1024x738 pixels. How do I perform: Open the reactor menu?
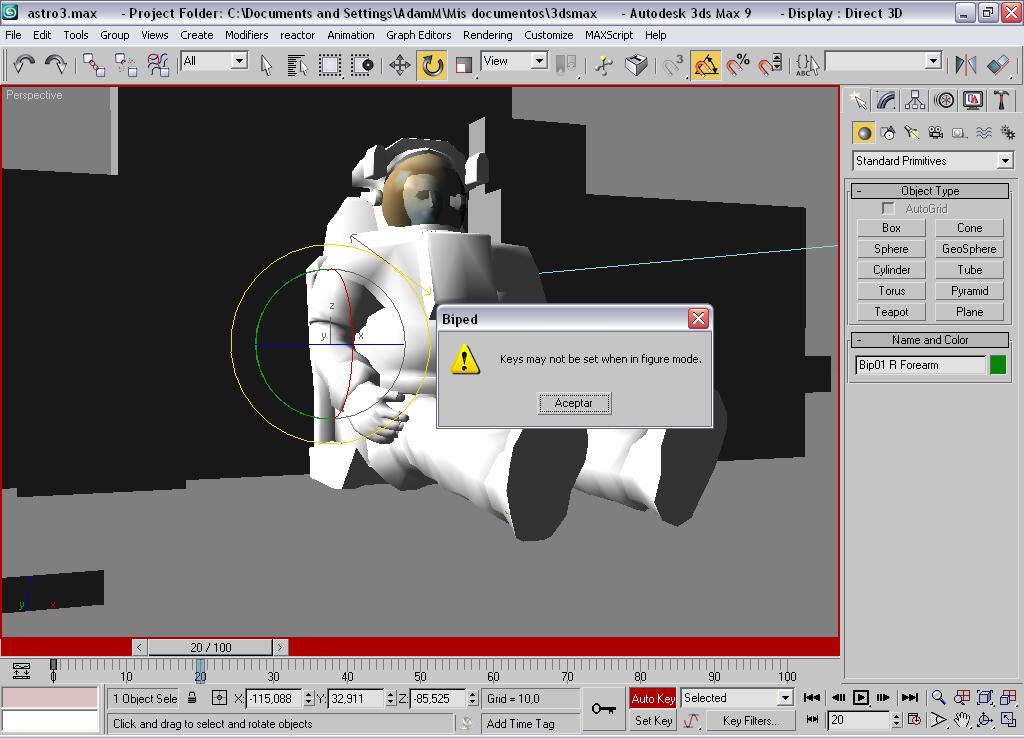pyautogui.click(x=297, y=35)
